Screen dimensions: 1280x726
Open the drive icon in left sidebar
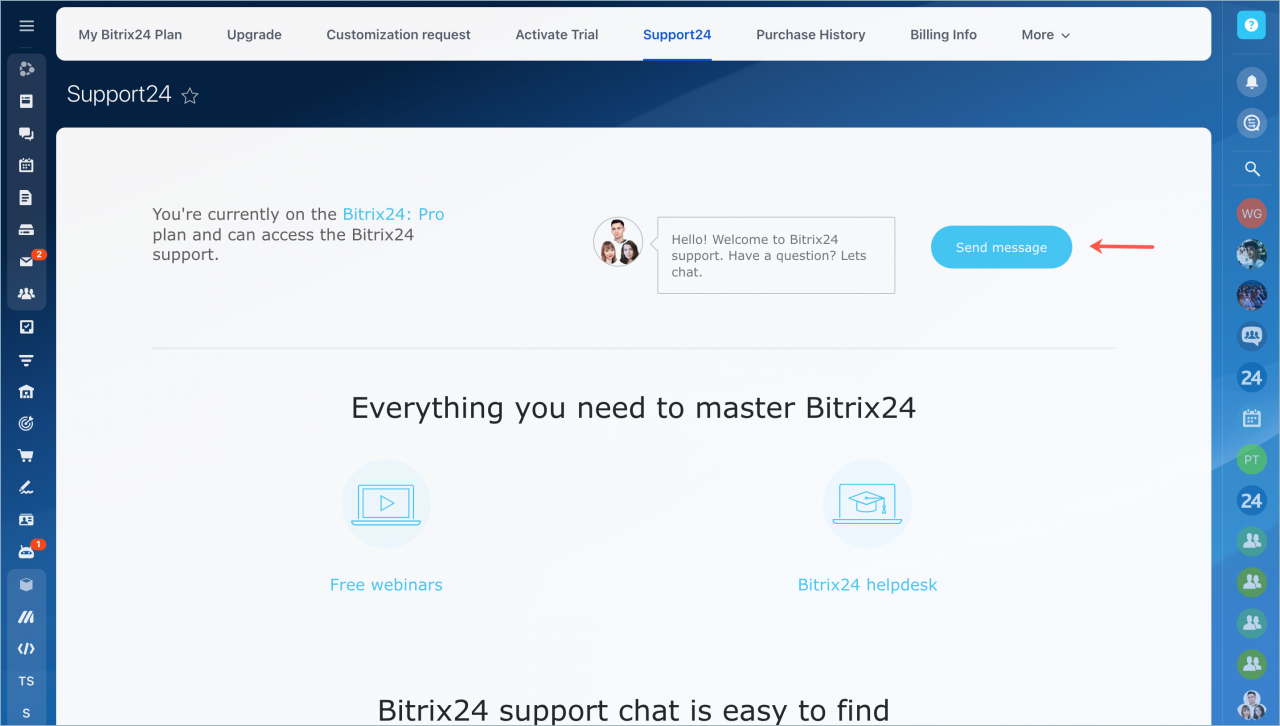click(x=27, y=230)
